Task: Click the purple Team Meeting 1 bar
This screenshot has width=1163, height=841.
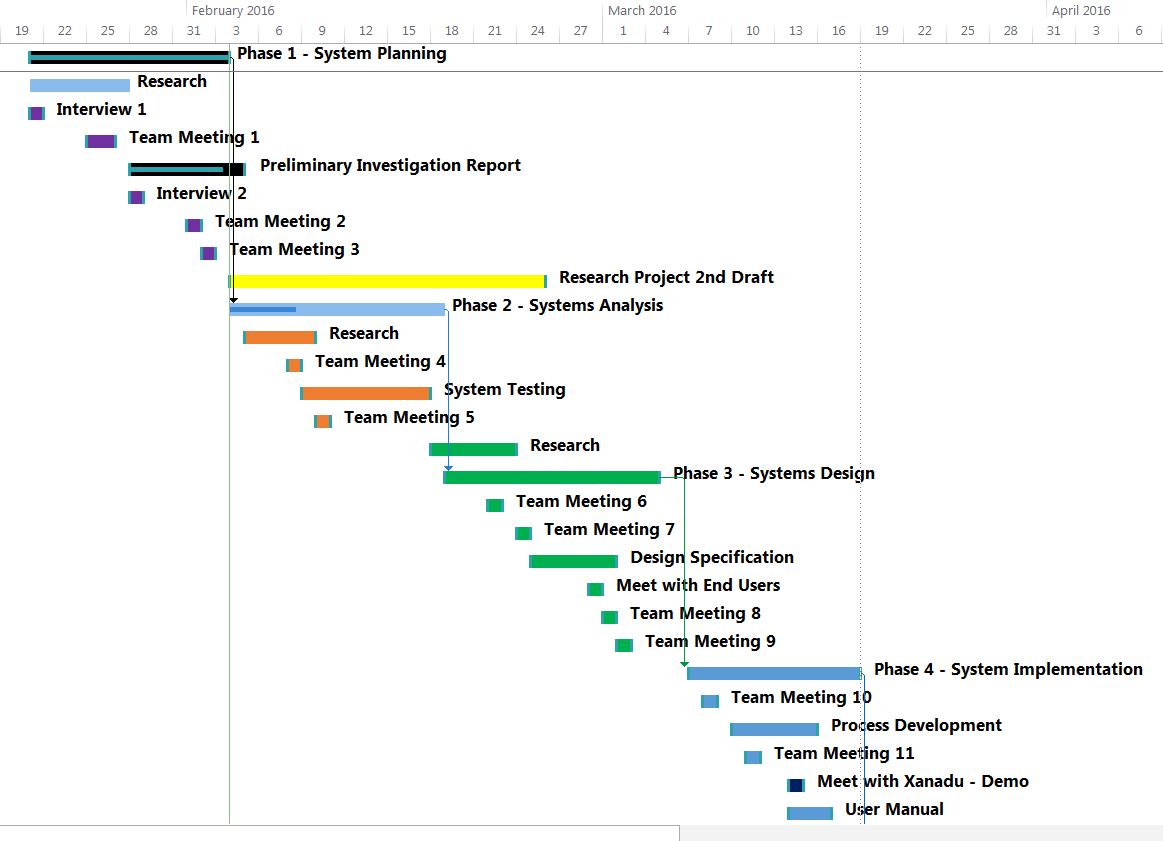Action: click(101, 141)
